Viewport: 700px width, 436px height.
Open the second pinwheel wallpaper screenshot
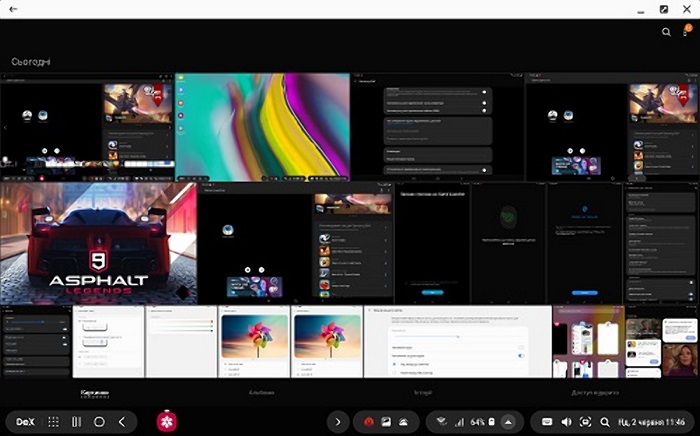(327, 341)
